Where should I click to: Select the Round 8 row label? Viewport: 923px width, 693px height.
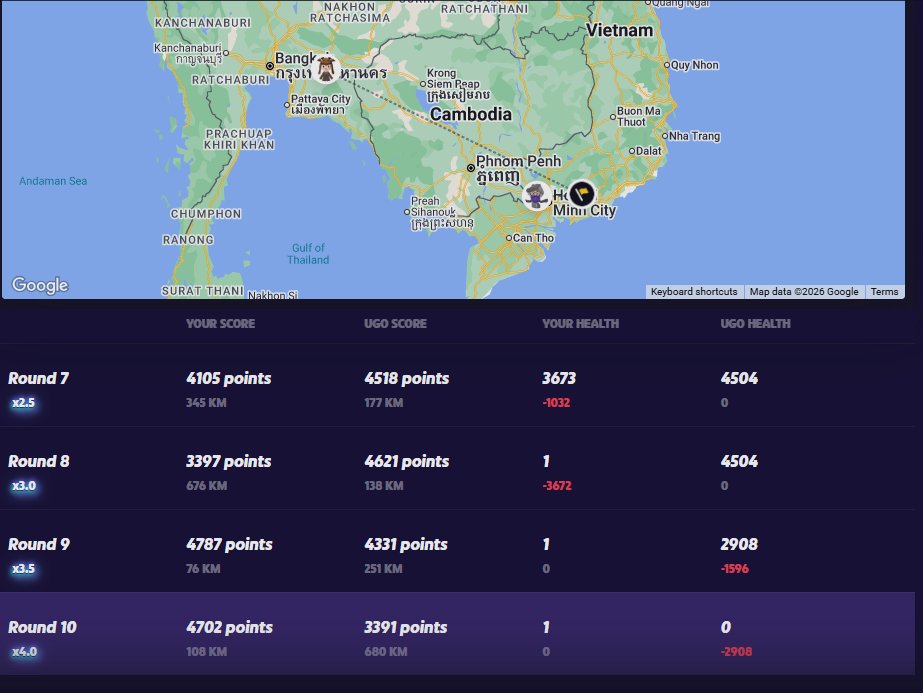(x=39, y=461)
